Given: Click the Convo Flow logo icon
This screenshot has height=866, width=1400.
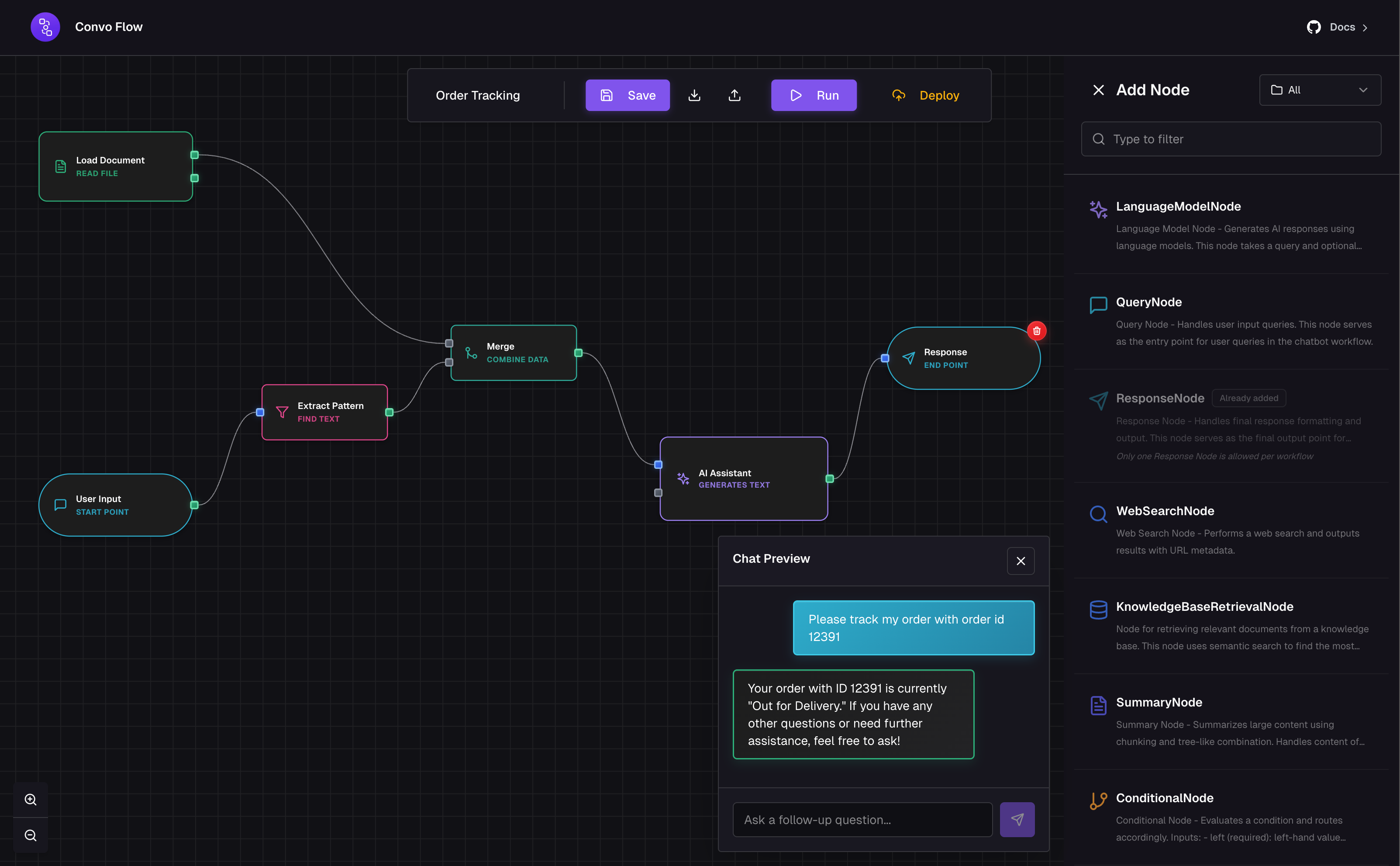Looking at the screenshot, I should click(x=45, y=27).
